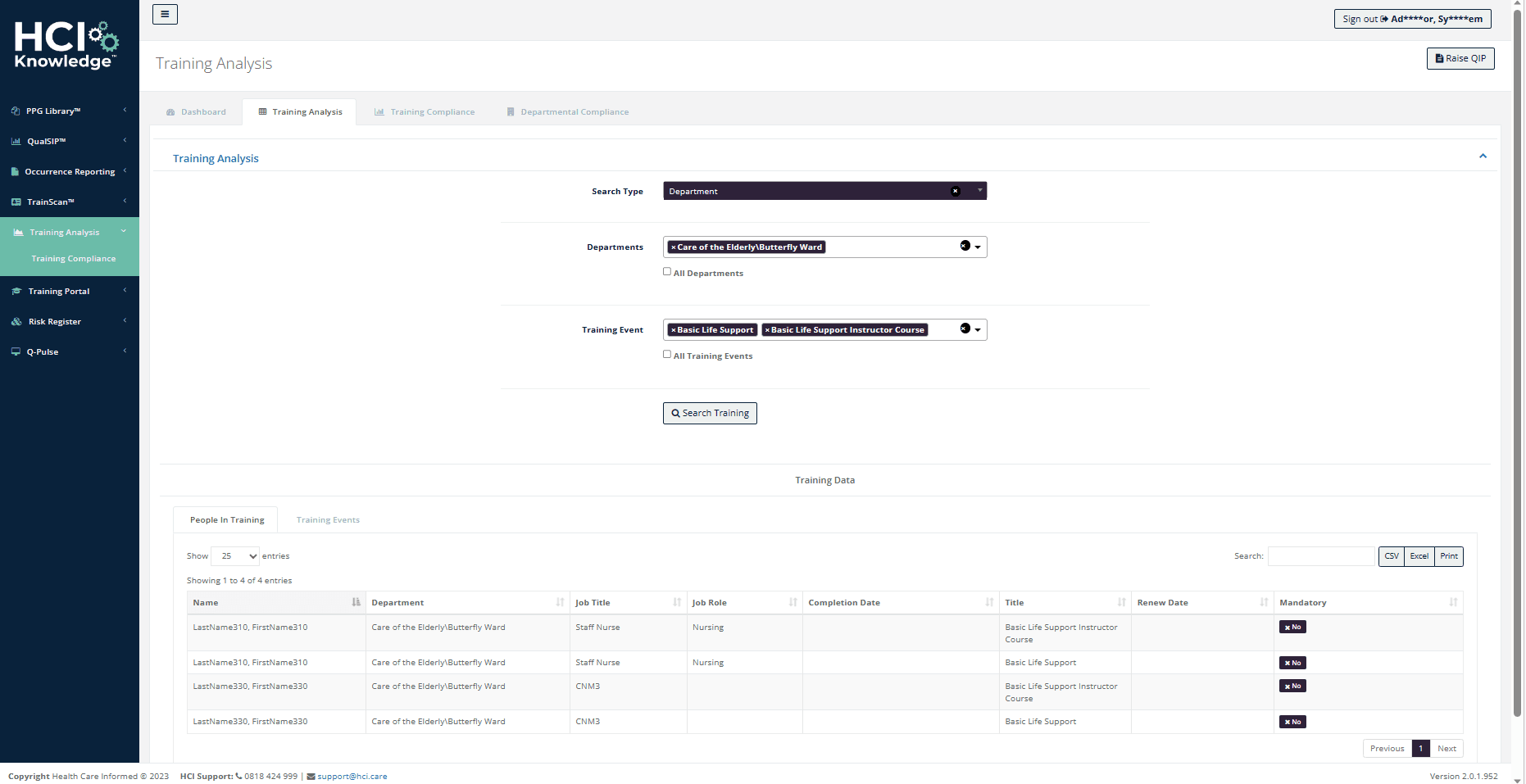This screenshot has height=784, width=1526.
Task: Open the hamburger navigation menu
Action: pos(165,14)
